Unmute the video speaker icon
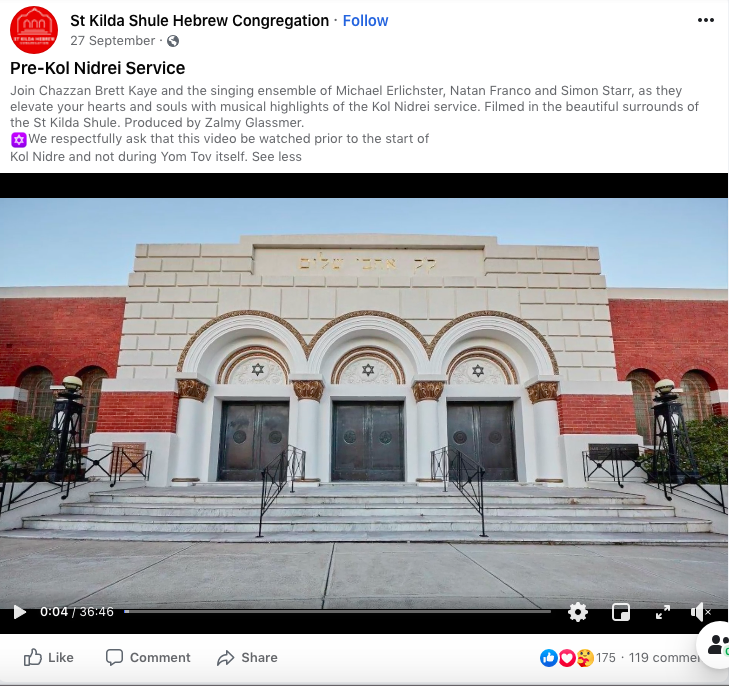Viewport: 729px width, 686px height. (x=700, y=612)
